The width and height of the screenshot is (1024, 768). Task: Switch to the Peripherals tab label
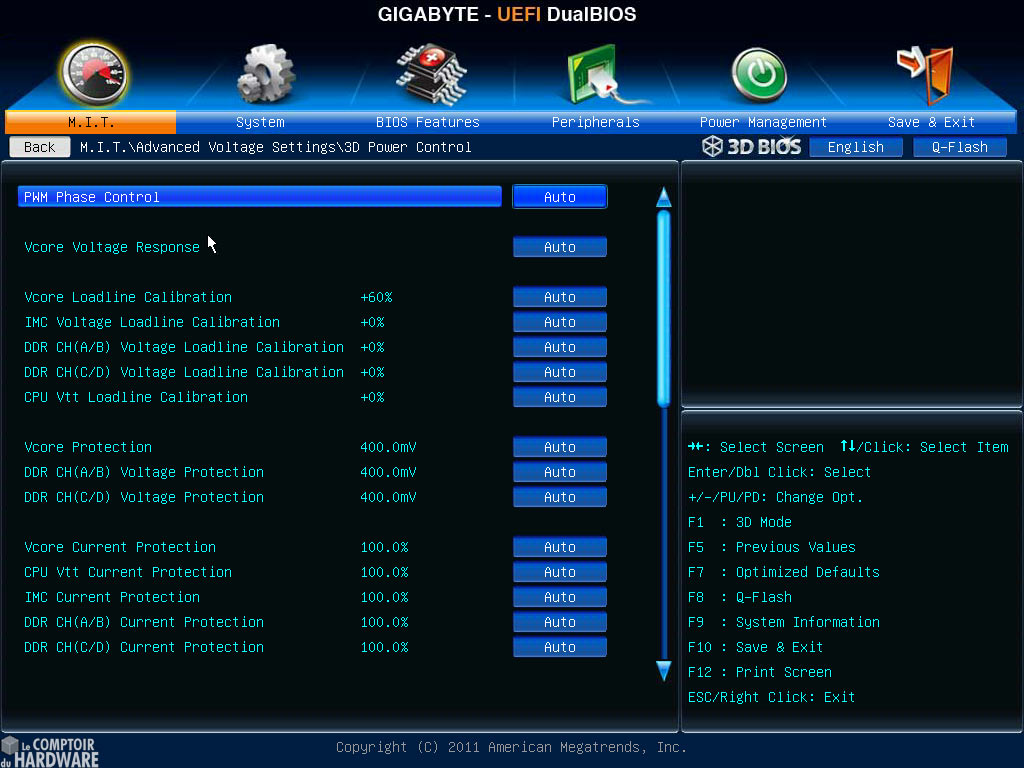click(595, 121)
